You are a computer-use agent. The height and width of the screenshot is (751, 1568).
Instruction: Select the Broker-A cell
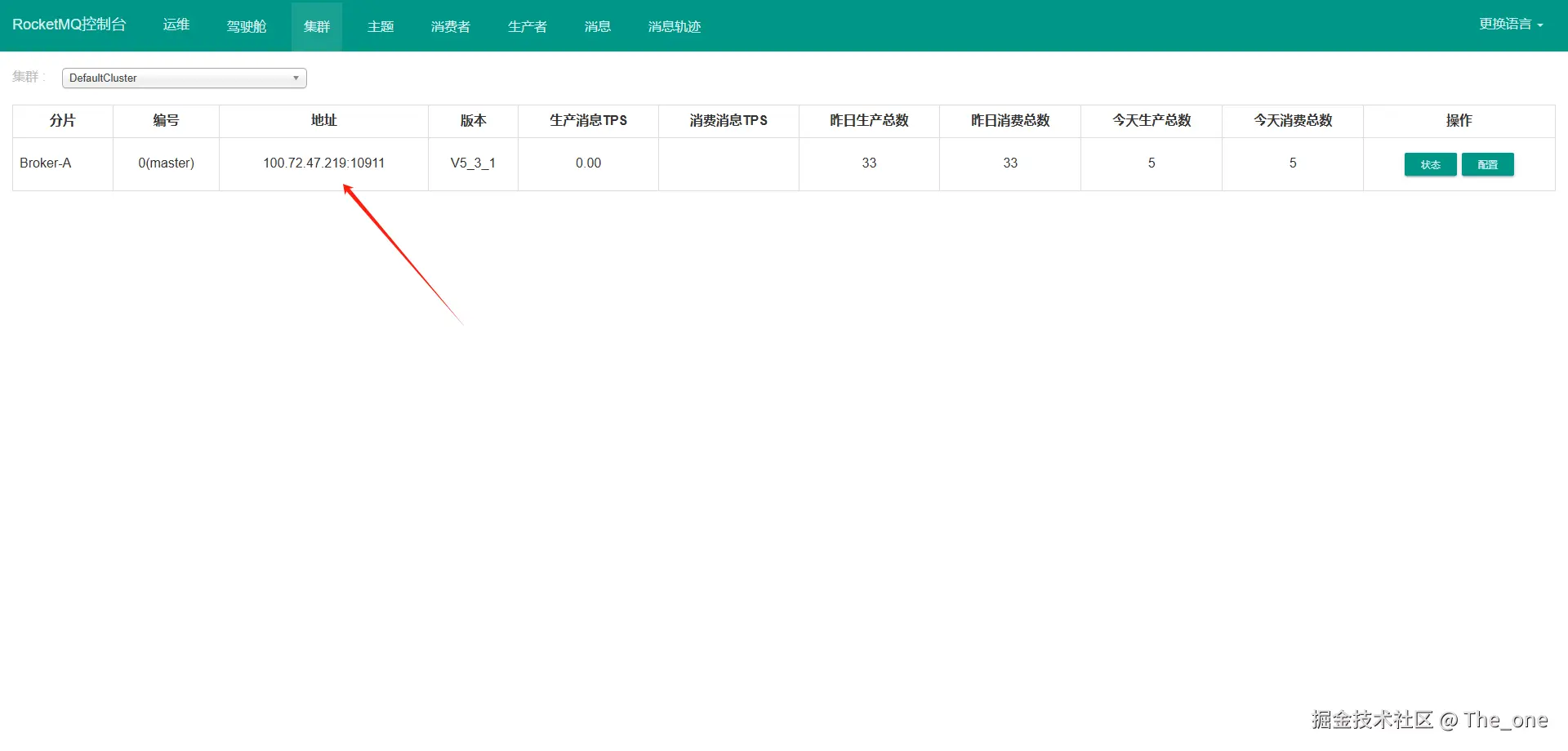point(63,163)
